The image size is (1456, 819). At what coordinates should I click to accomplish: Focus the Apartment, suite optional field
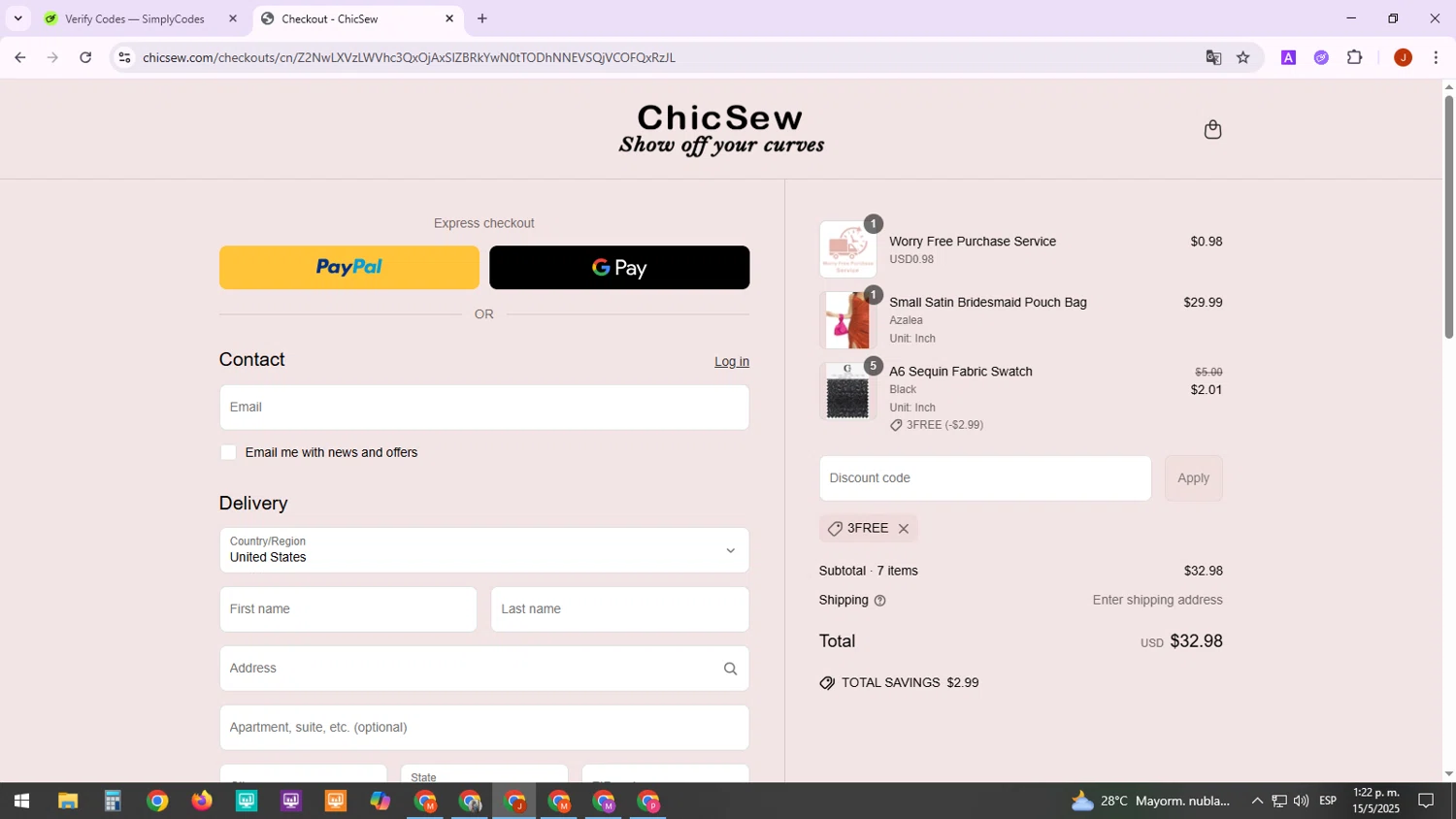pos(484,728)
